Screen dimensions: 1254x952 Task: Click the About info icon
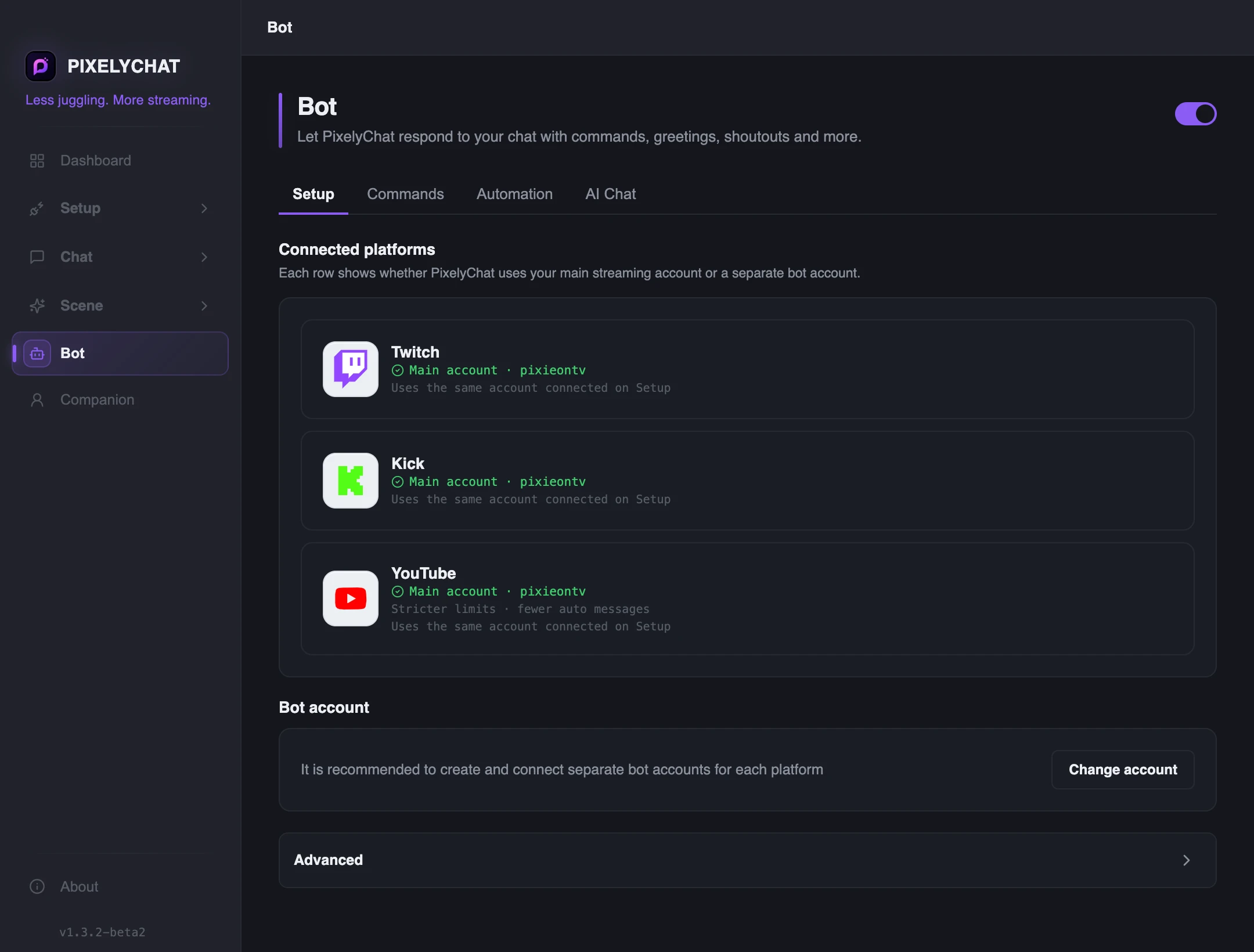pyautogui.click(x=37, y=886)
